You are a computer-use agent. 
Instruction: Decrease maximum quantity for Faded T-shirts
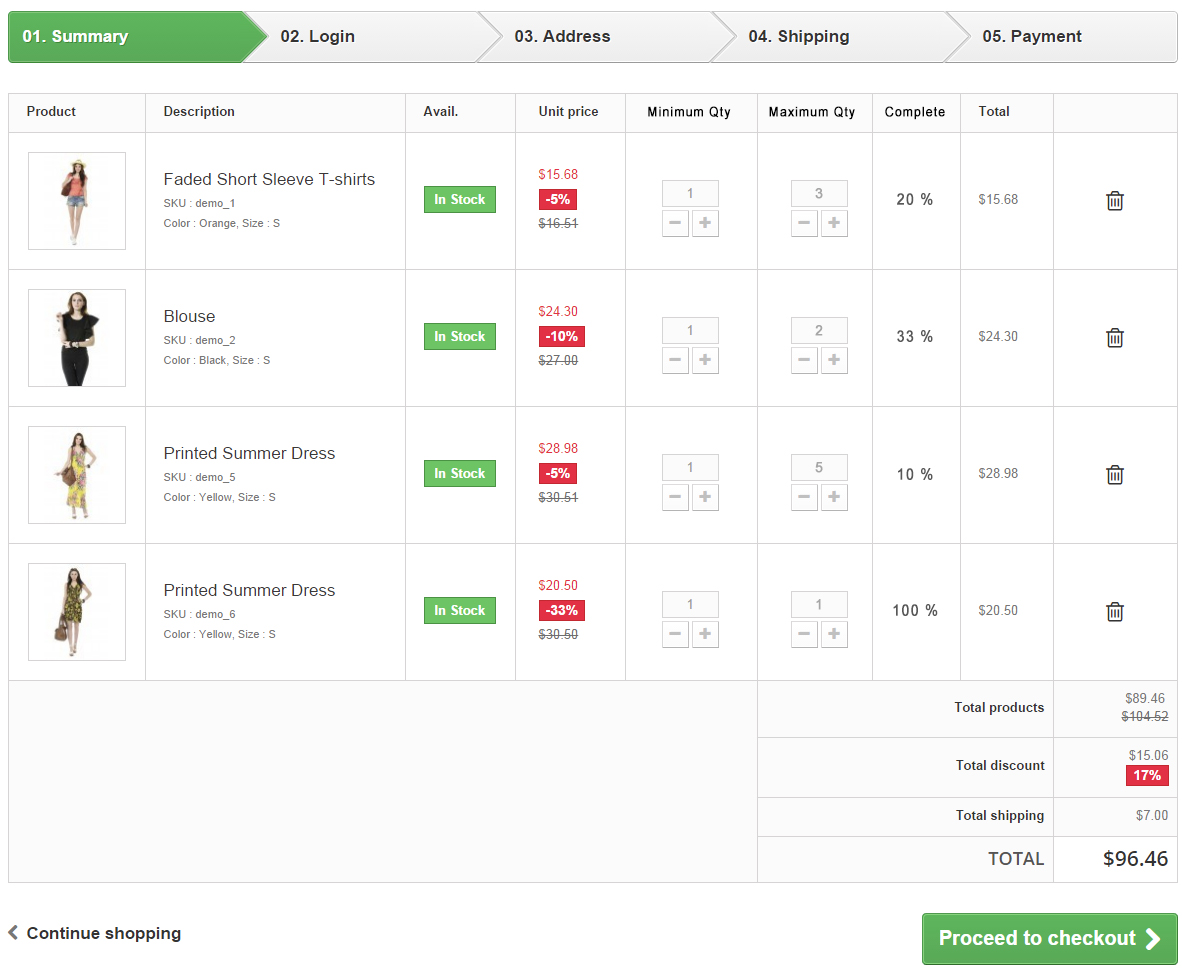804,223
